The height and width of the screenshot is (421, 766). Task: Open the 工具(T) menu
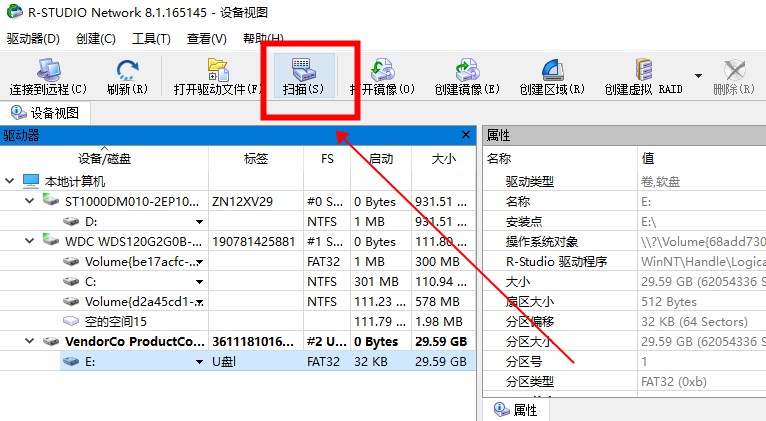(151, 39)
